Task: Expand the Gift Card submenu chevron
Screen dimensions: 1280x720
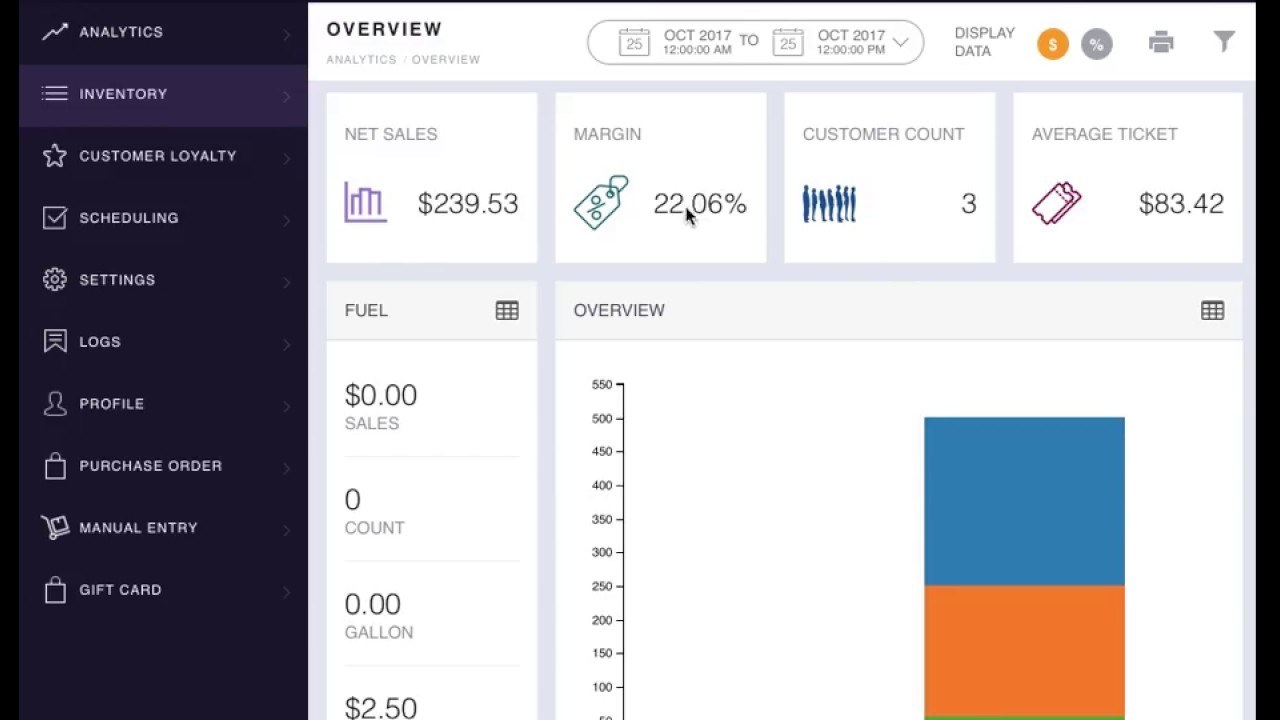Action: click(286, 593)
